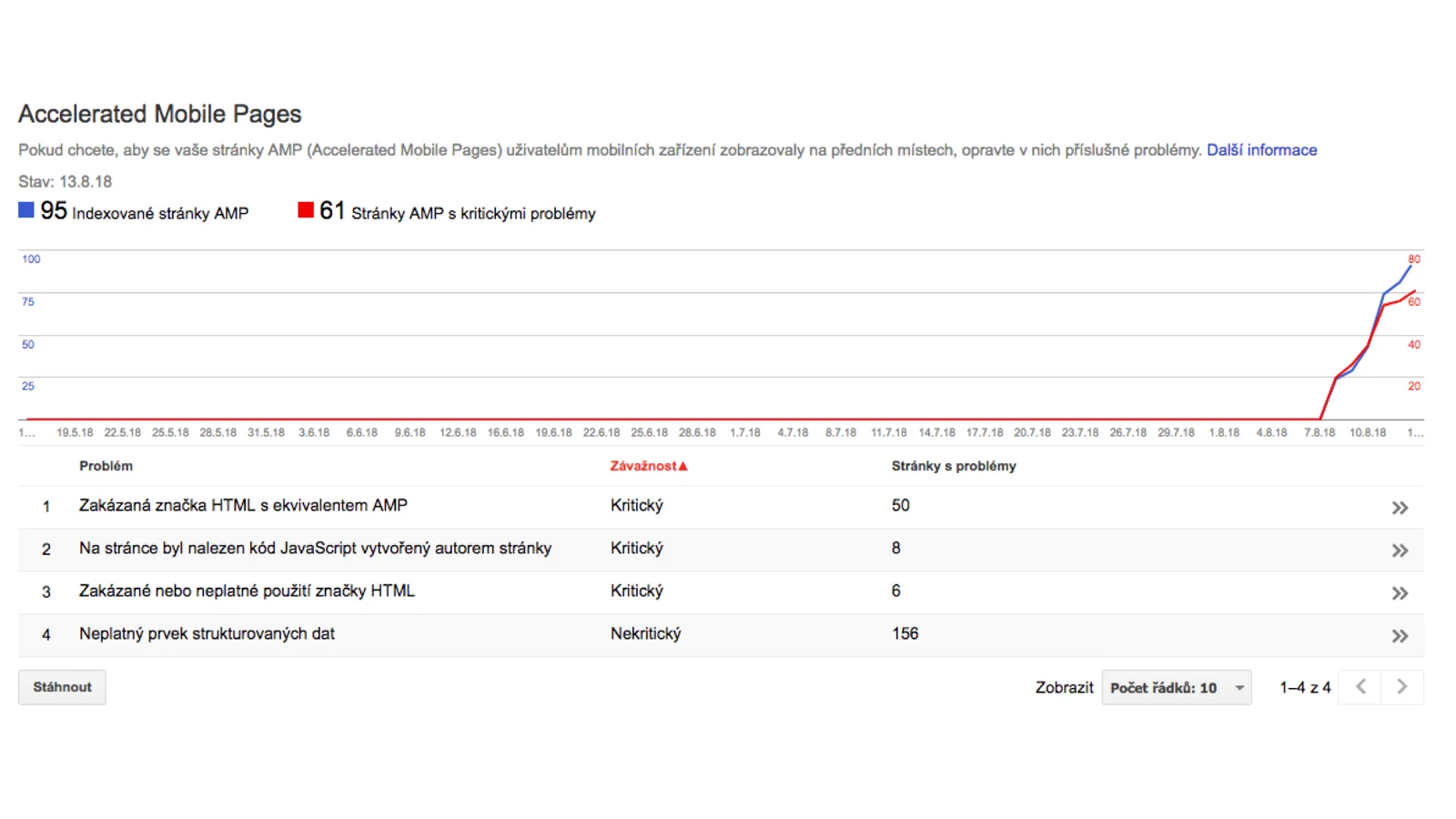Open the Další informace link
Image resolution: width=1456 pixels, height=819 pixels.
[1261, 150]
